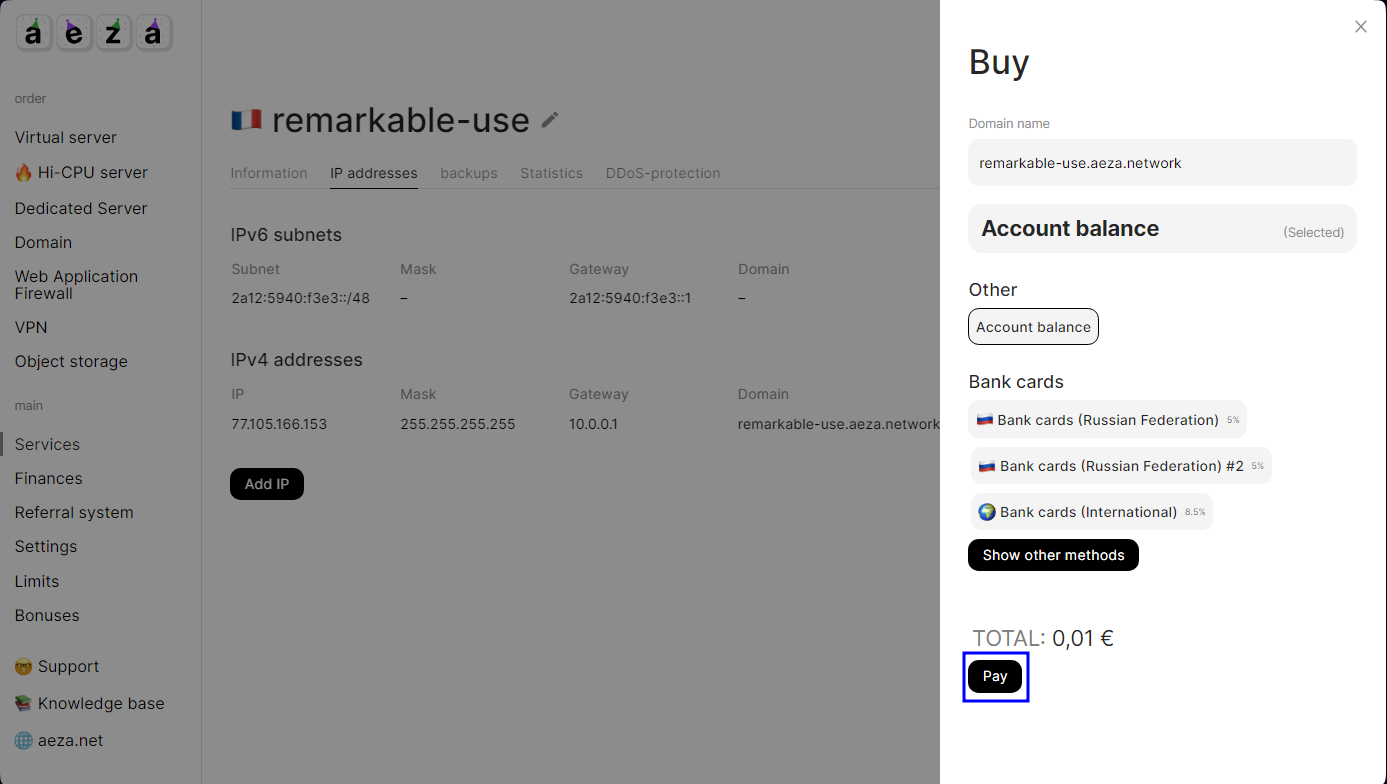Open the Knowledge base link
Screen dimensions: 1387x784
click(89, 703)
